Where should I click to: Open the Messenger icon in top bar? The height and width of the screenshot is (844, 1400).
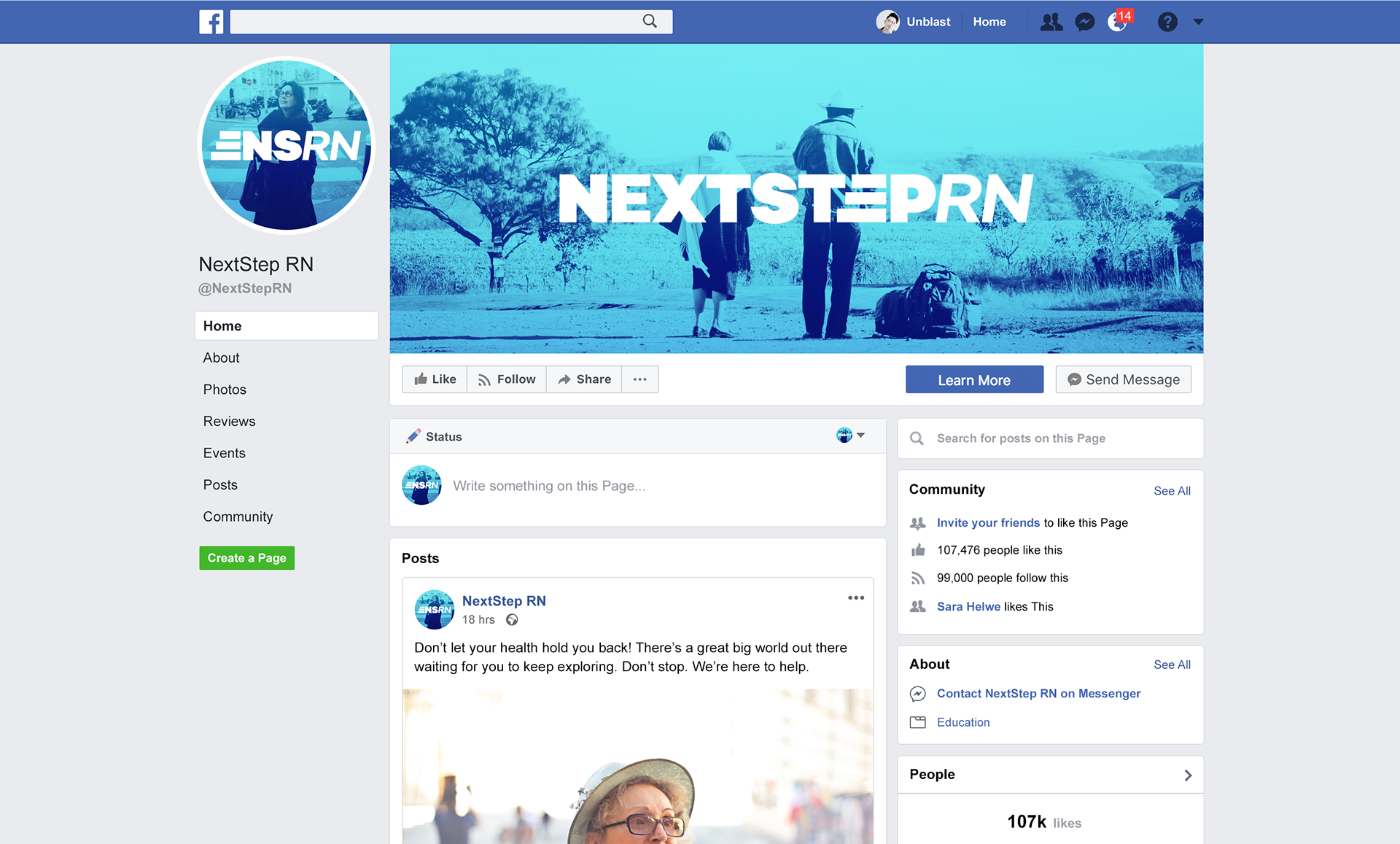tap(1085, 22)
